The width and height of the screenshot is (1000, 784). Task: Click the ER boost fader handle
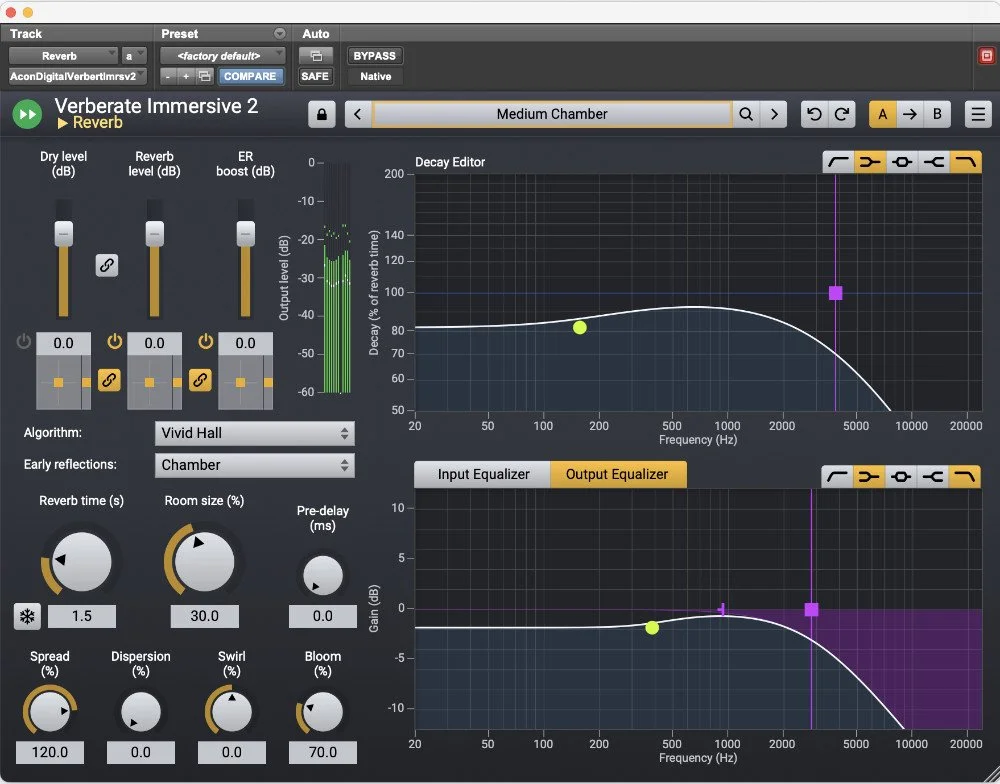246,233
